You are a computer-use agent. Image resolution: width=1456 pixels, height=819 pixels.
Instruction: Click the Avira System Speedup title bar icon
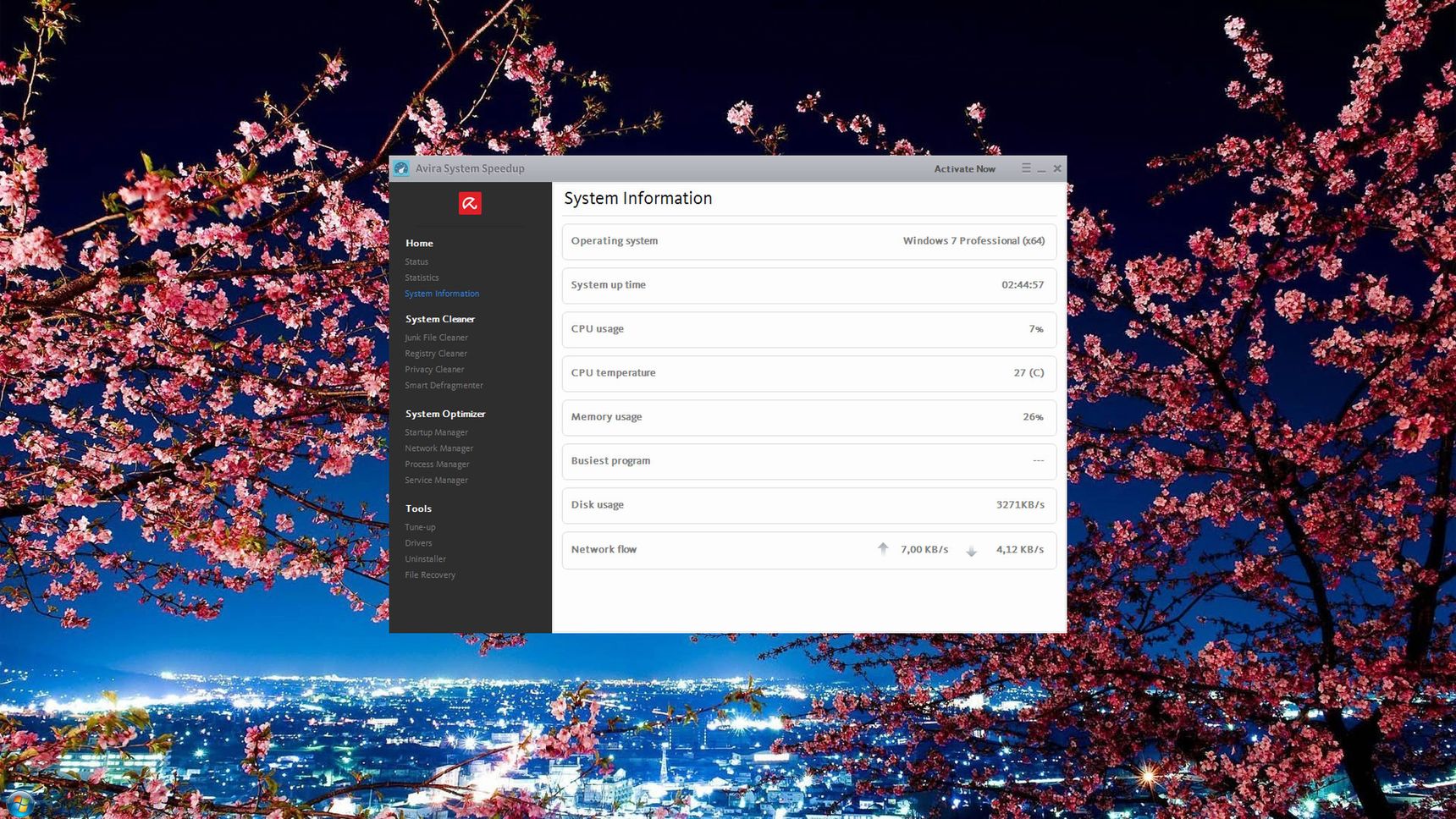click(401, 168)
